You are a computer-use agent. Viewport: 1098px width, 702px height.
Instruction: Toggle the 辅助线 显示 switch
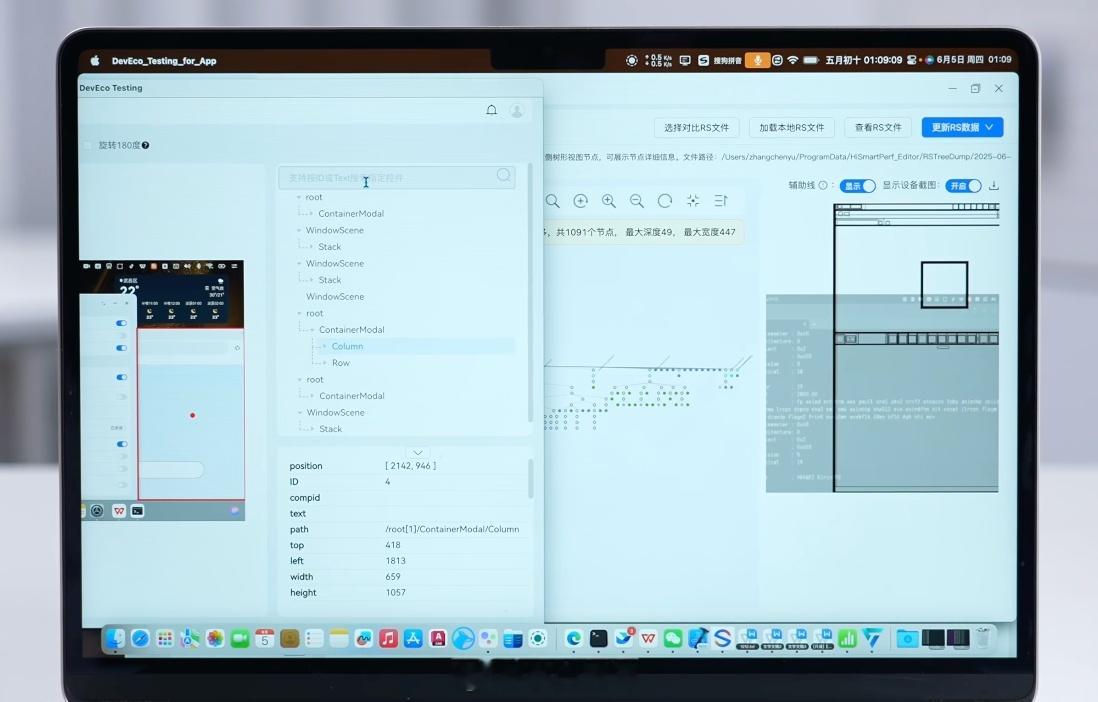point(858,186)
